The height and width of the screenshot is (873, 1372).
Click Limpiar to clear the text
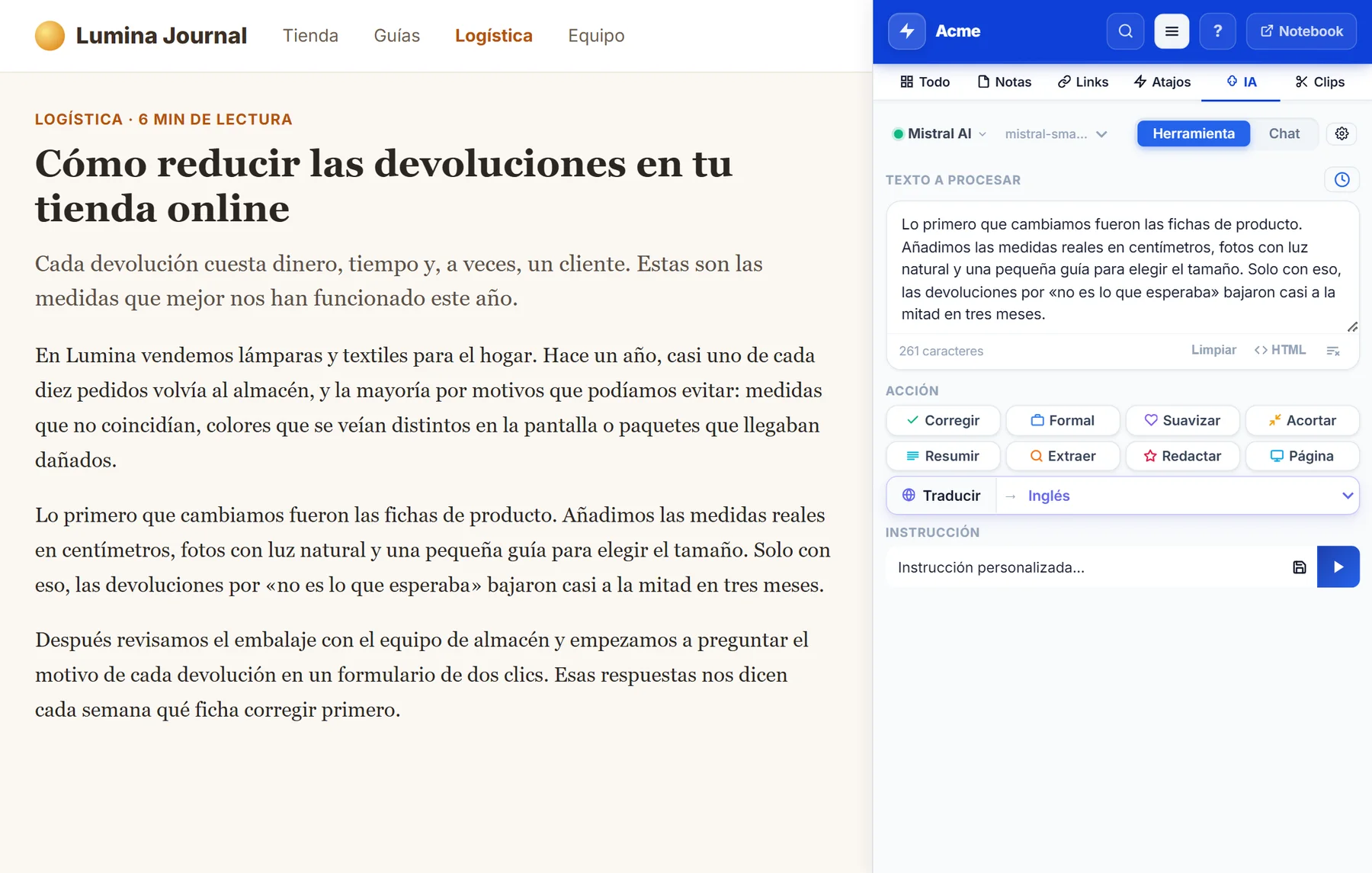(x=1213, y=350)
